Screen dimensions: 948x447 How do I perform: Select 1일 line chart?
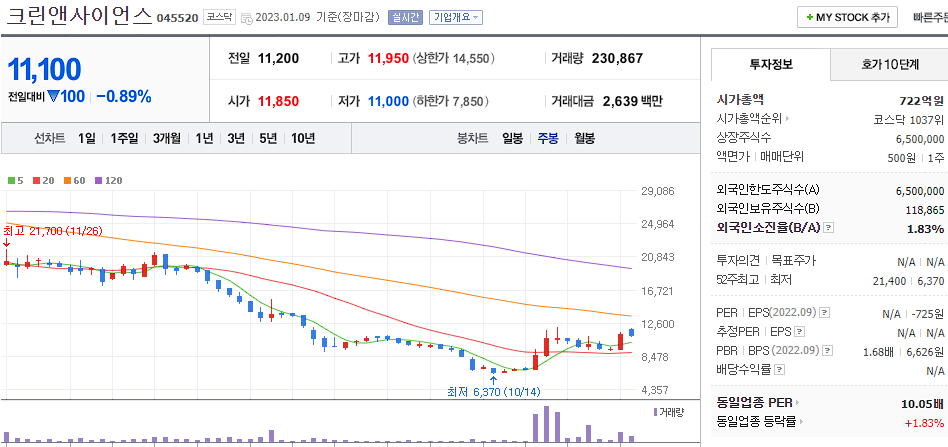click(x=86, y=139)
